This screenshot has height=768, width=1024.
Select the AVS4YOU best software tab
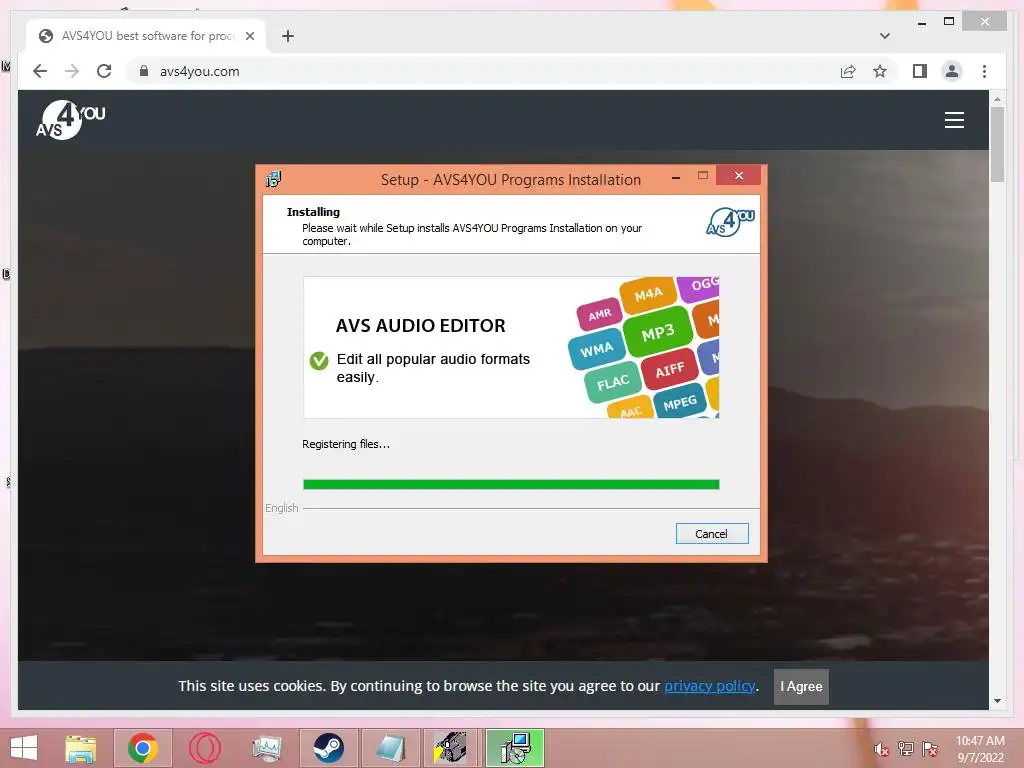click(146, 36)
